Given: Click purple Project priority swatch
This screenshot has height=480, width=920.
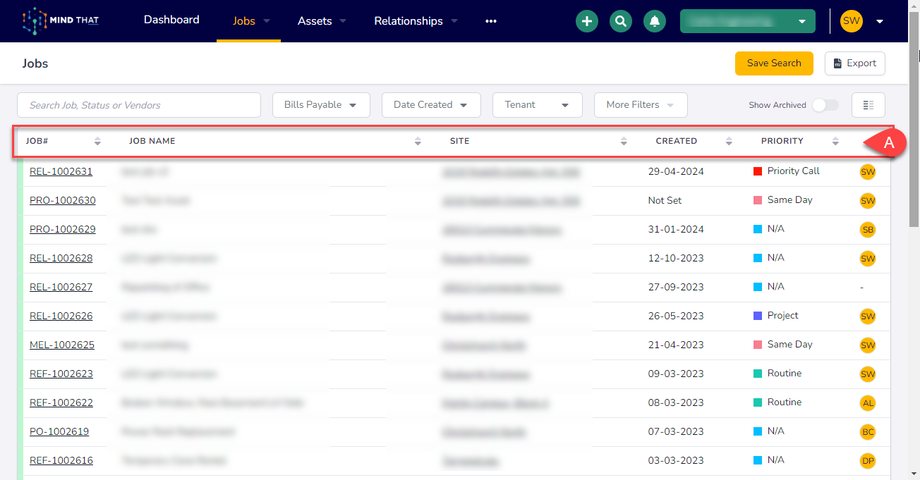Looking at the screenshot, I should point(757,316).
